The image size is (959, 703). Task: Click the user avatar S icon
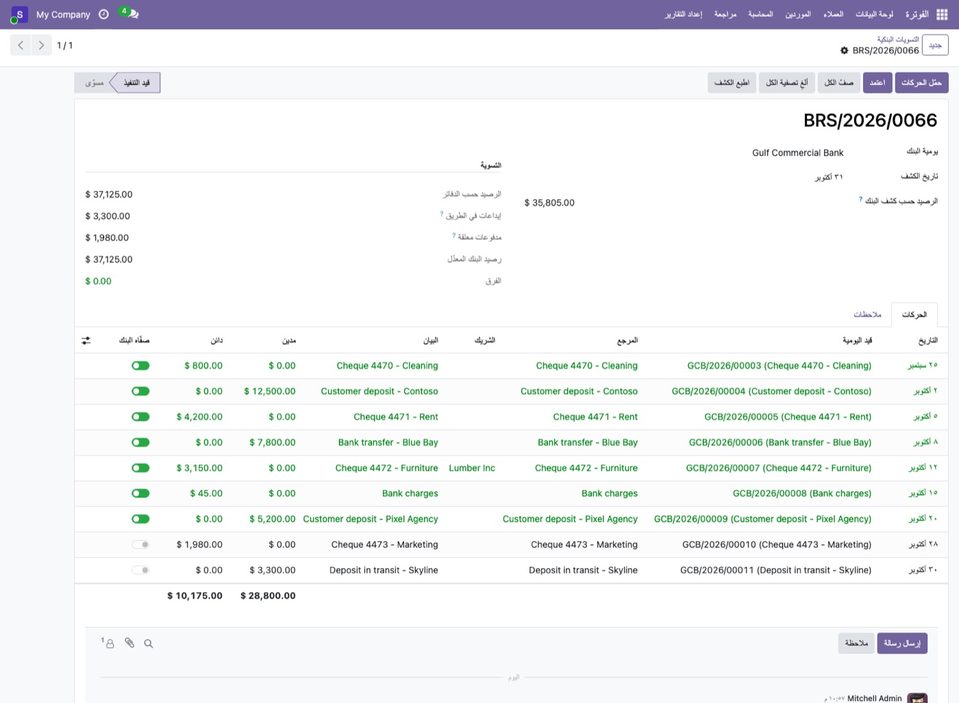click(19, 14)
